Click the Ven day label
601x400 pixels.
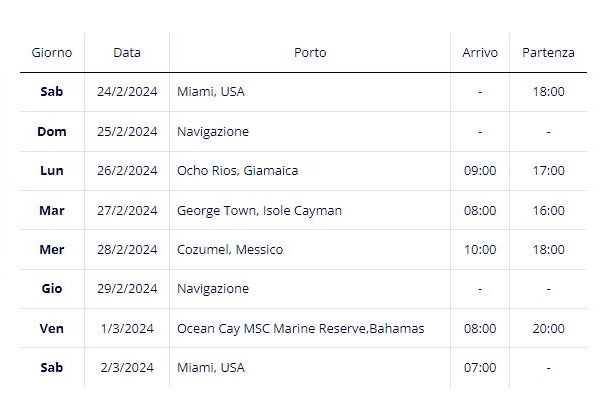[52, 328]
